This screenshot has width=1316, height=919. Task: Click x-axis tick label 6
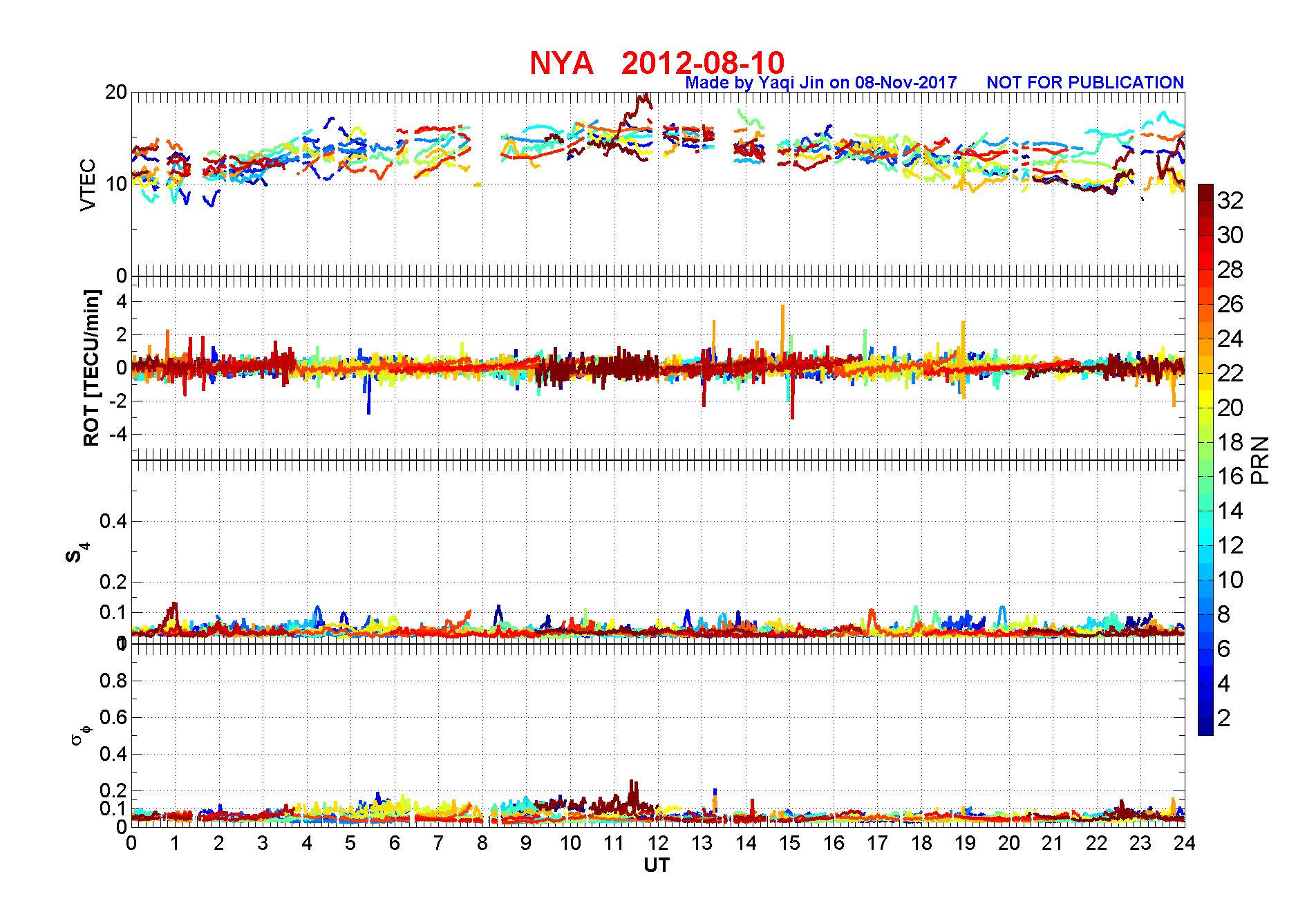tap(395, 843)
